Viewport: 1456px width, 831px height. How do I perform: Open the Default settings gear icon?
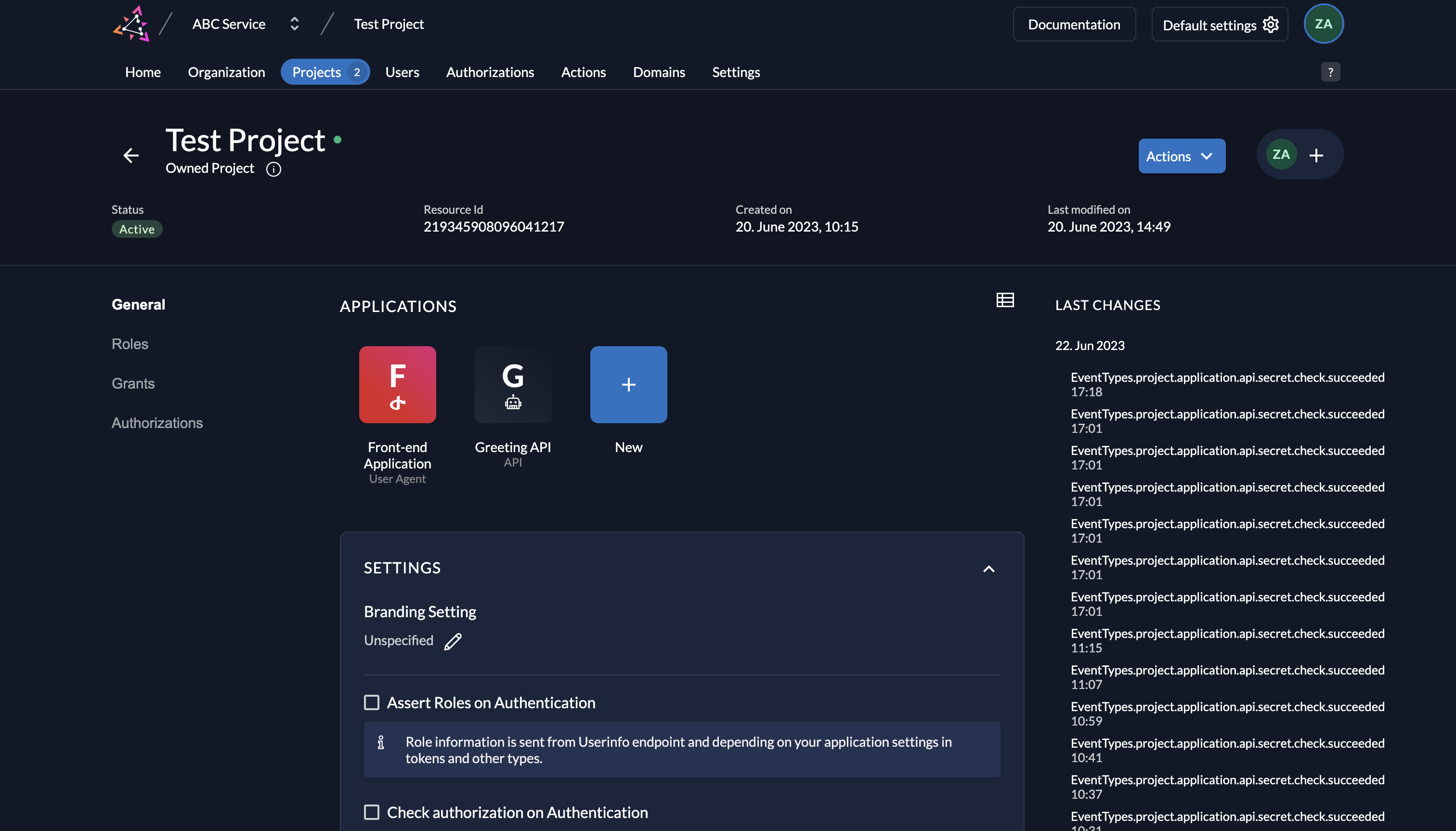coord(1271,24)
